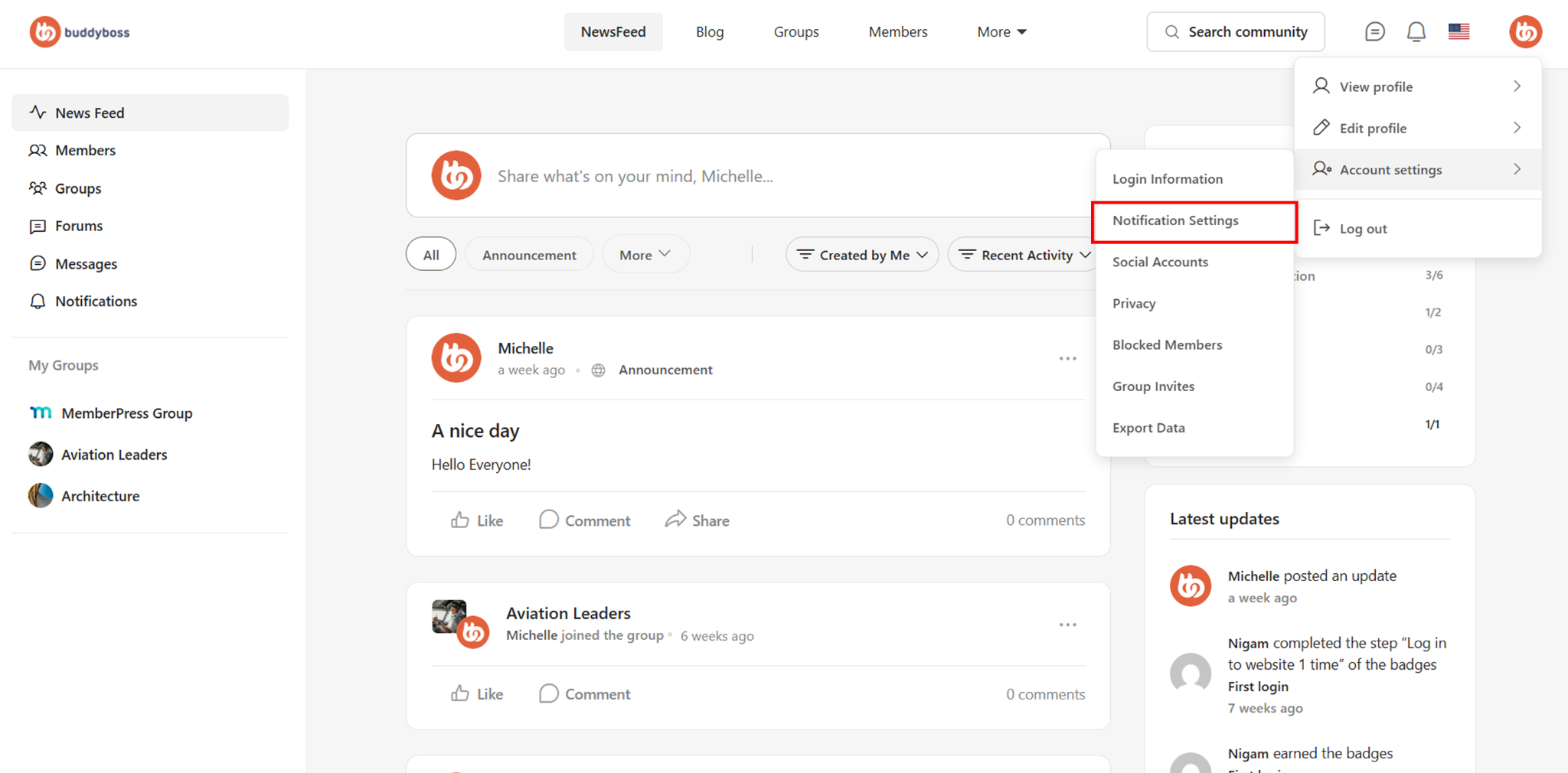1568x773 pixels.
Task: Expand the Edit profile submenu chevron
Action: [1517, 127]
